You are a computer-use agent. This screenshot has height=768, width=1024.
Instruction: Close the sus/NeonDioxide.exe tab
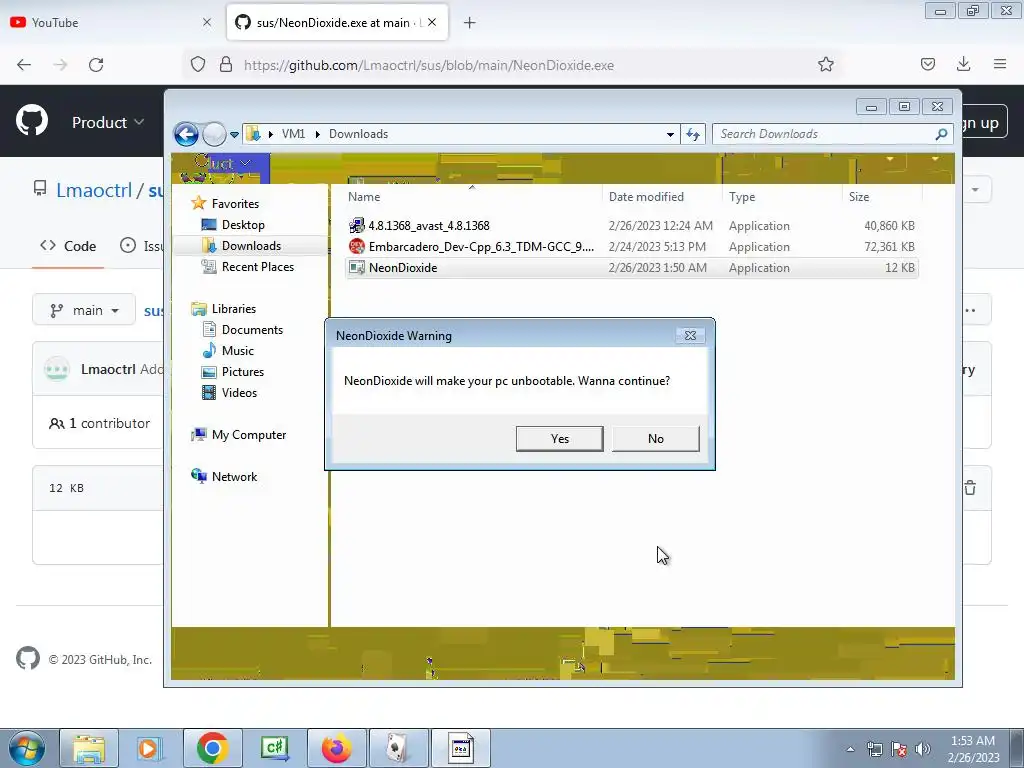click(432, 22)
